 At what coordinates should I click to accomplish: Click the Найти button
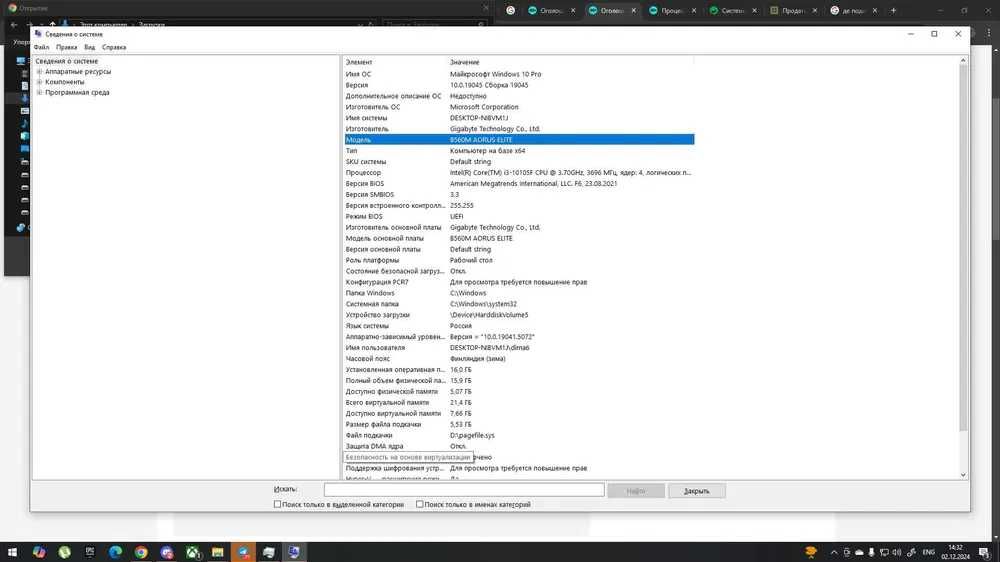pyautogui.click(x=636, y=491)
